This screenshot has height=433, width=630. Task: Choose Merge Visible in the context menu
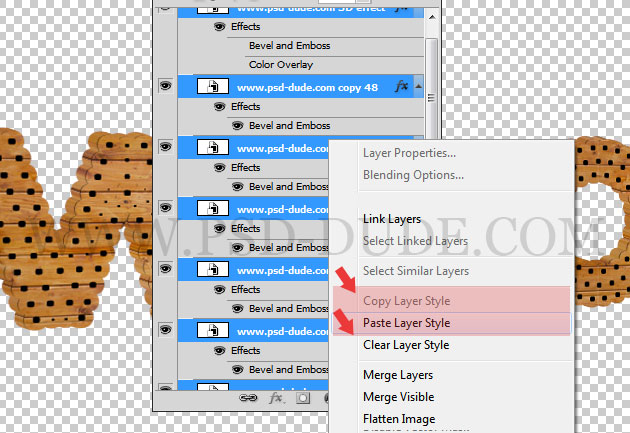399,397
